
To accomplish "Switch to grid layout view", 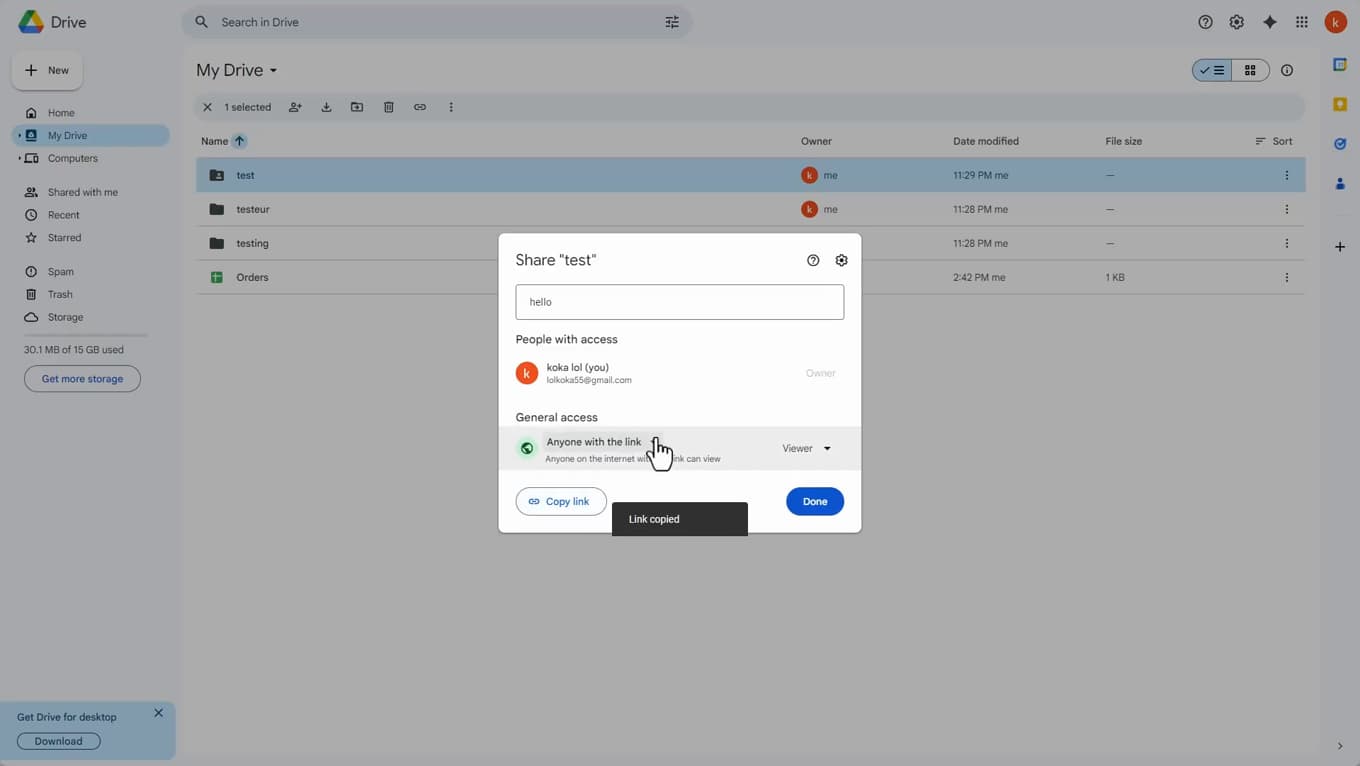I will 1250,70.
